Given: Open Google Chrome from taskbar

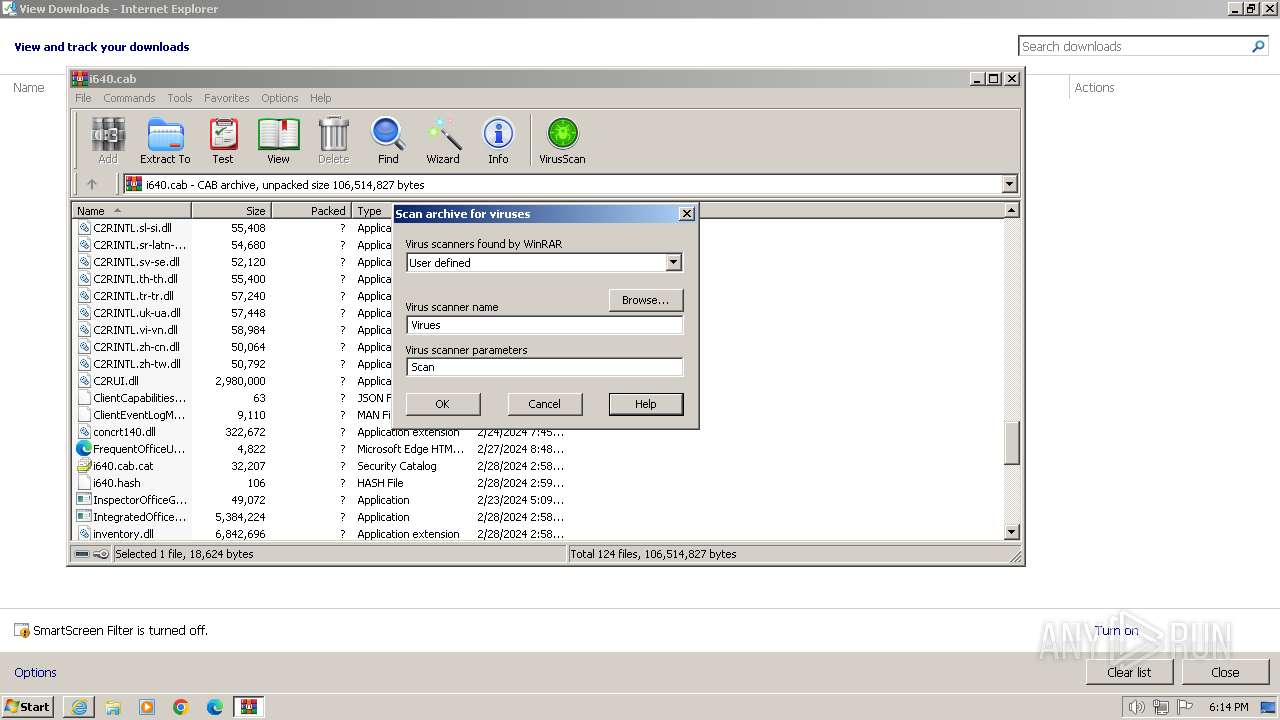Looking at the screenshot, I should pos(181,707).
